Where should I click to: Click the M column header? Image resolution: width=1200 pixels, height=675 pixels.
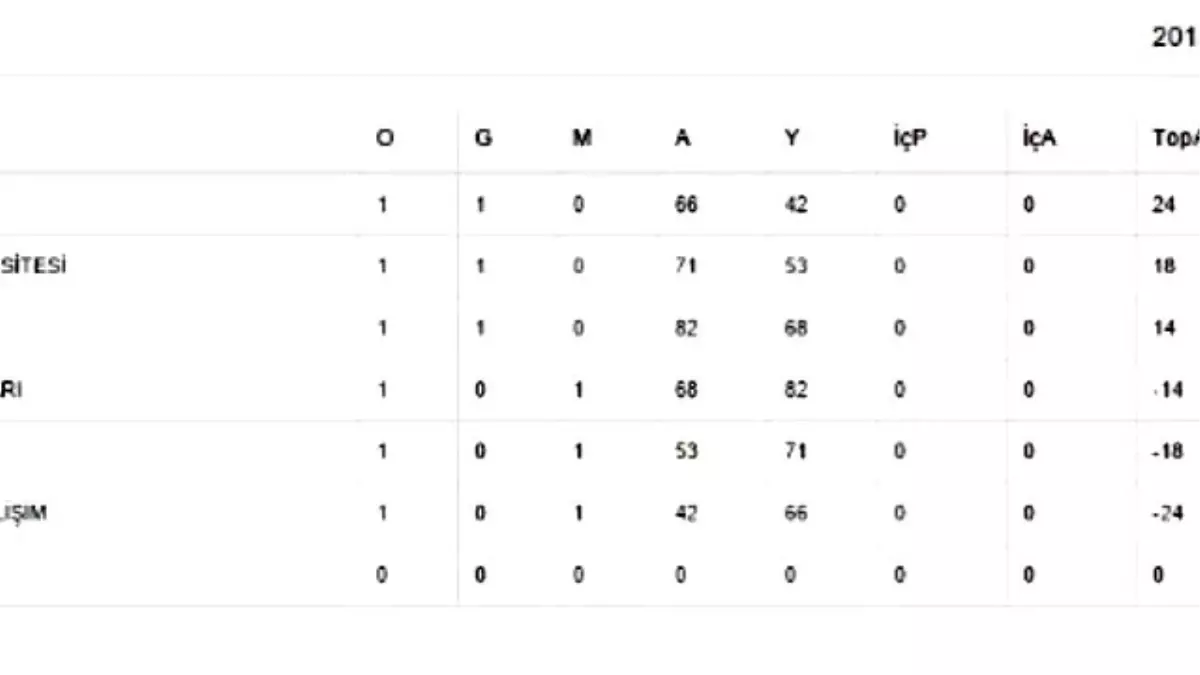(x=582, y=140)
